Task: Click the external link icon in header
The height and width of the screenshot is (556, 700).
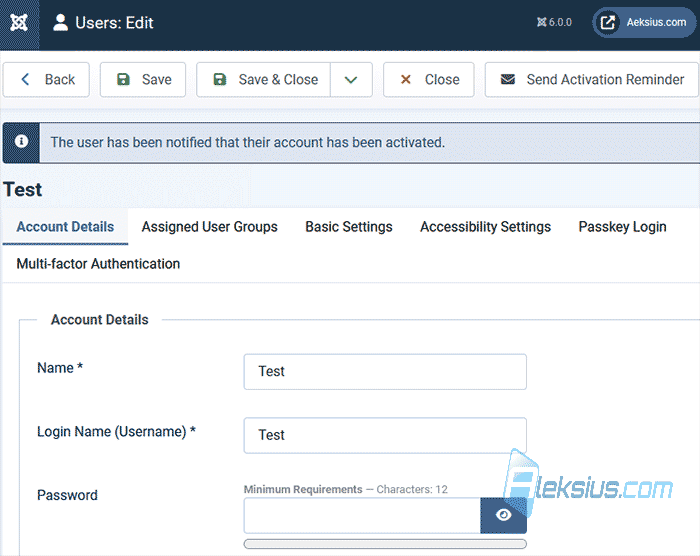Action: pyautogui.click(x=608, y=22)
